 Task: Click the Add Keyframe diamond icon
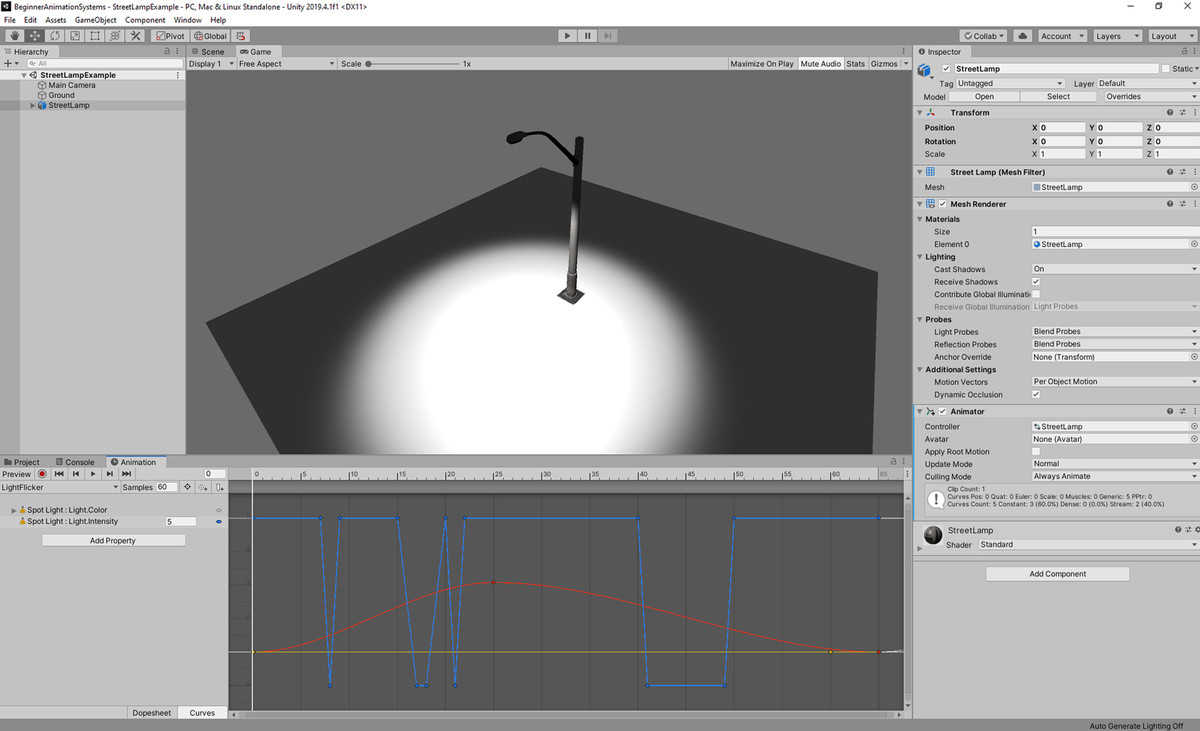[187, 487]
